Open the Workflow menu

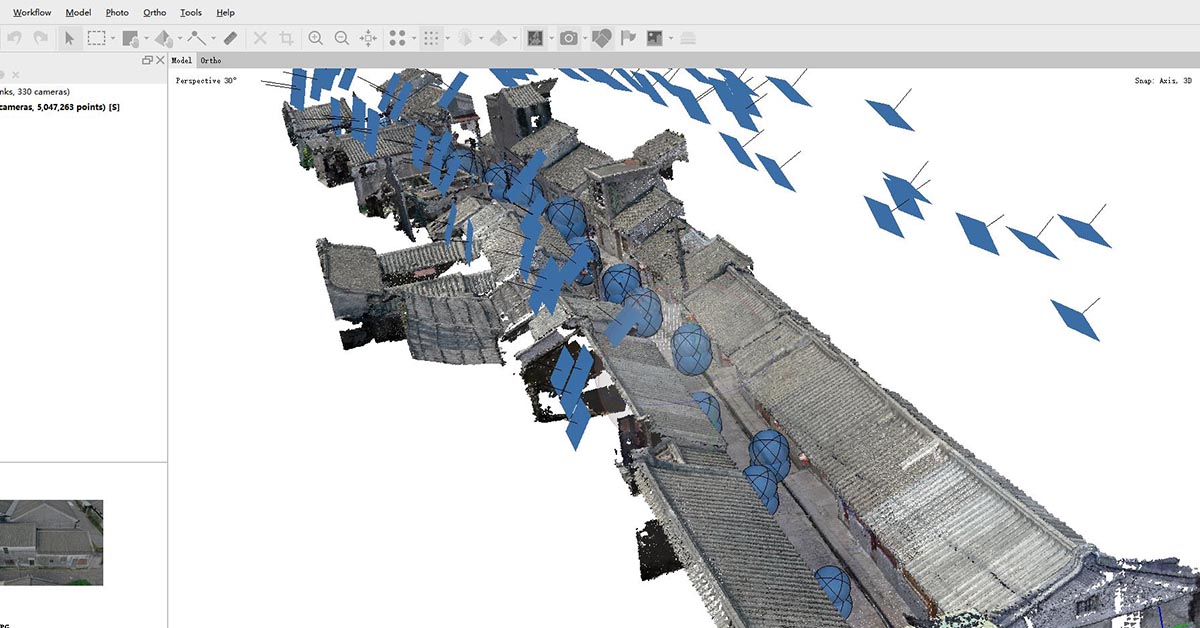tap(31, 12)
